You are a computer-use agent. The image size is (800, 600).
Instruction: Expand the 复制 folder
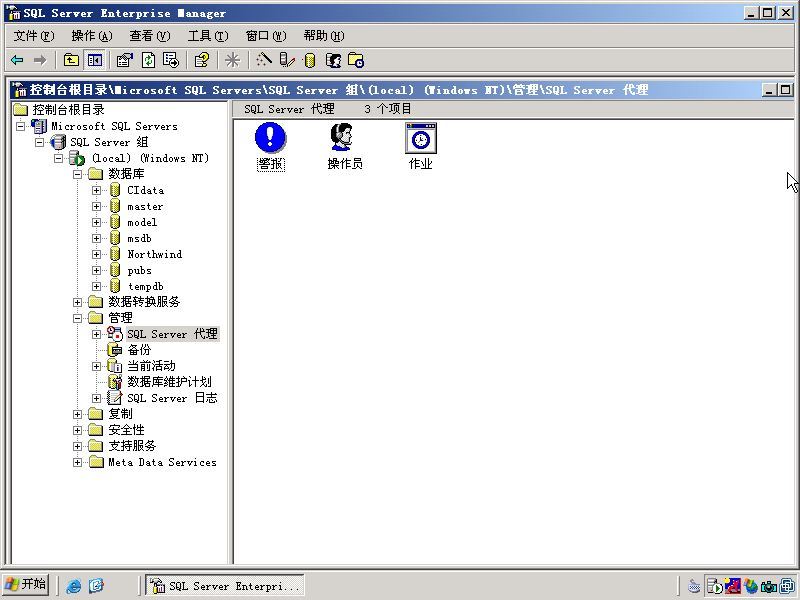click(x=77, y=414)
